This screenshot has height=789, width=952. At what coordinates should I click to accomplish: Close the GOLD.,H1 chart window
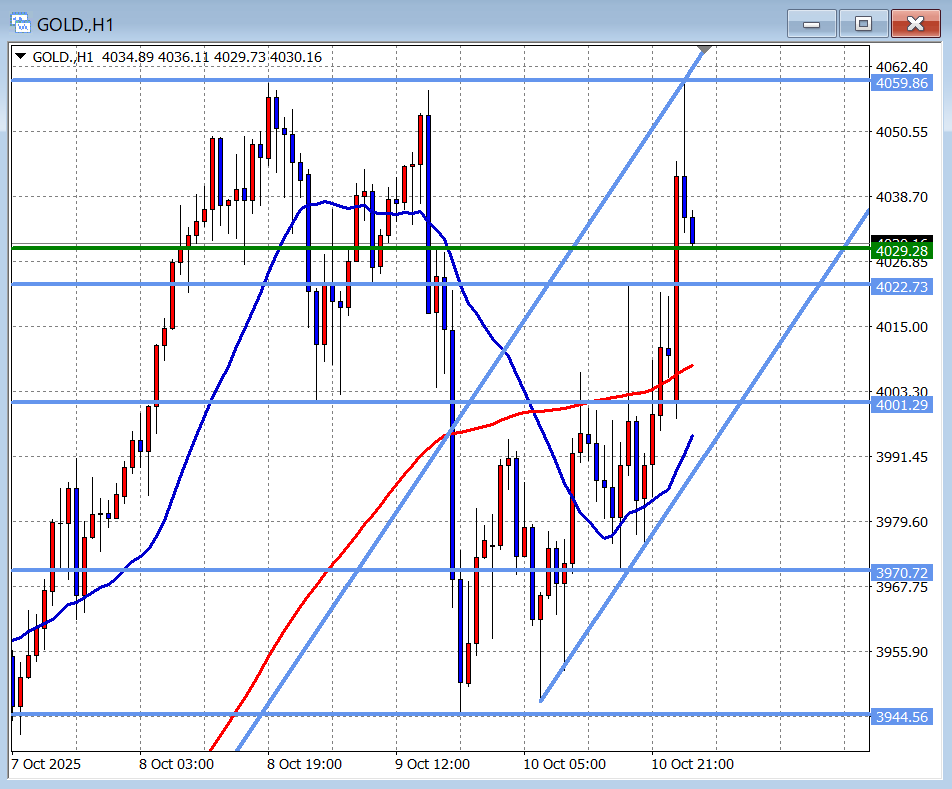[915, 24]
